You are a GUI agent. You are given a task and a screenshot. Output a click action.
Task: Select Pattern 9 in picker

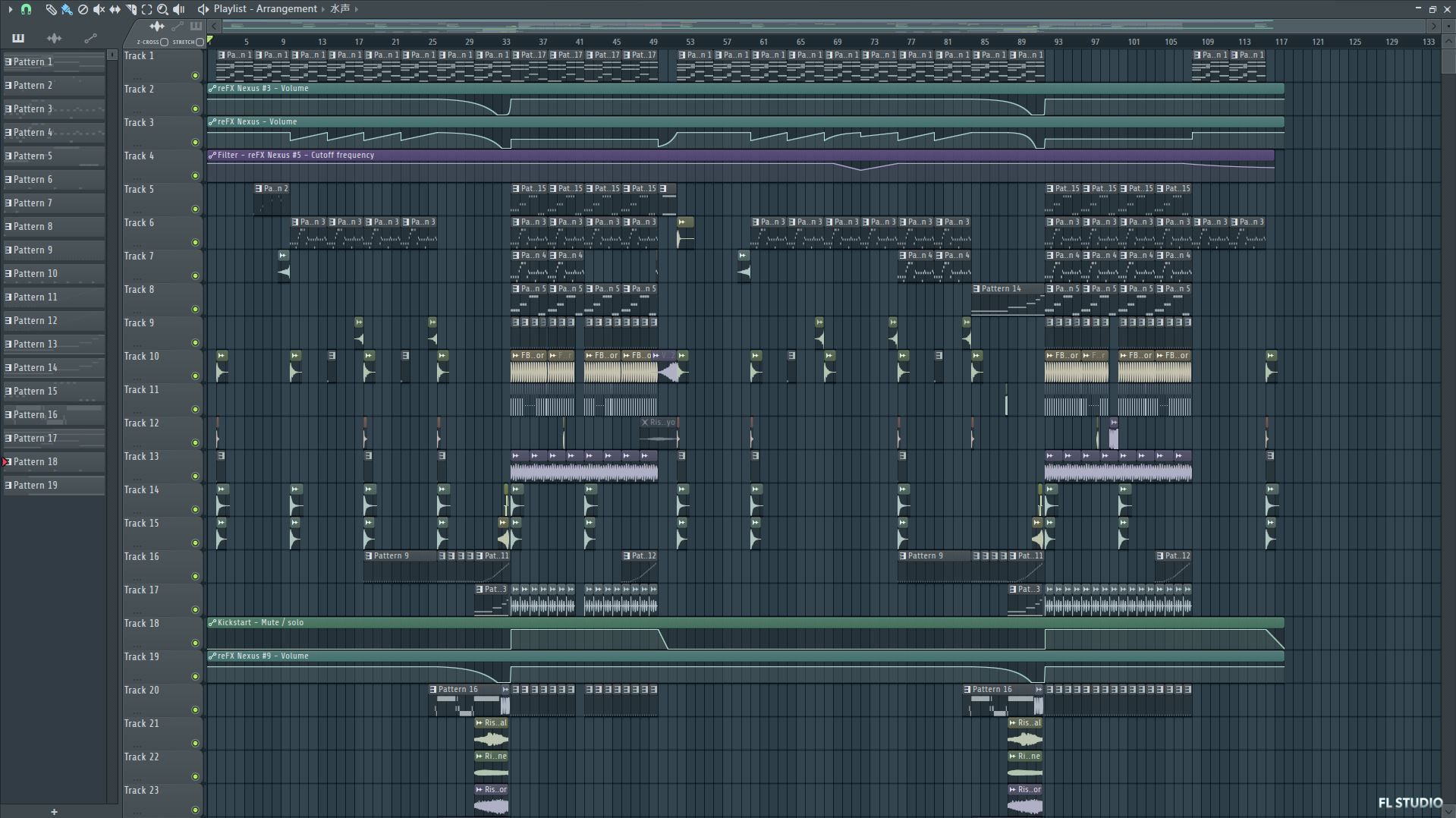[54, 250]
